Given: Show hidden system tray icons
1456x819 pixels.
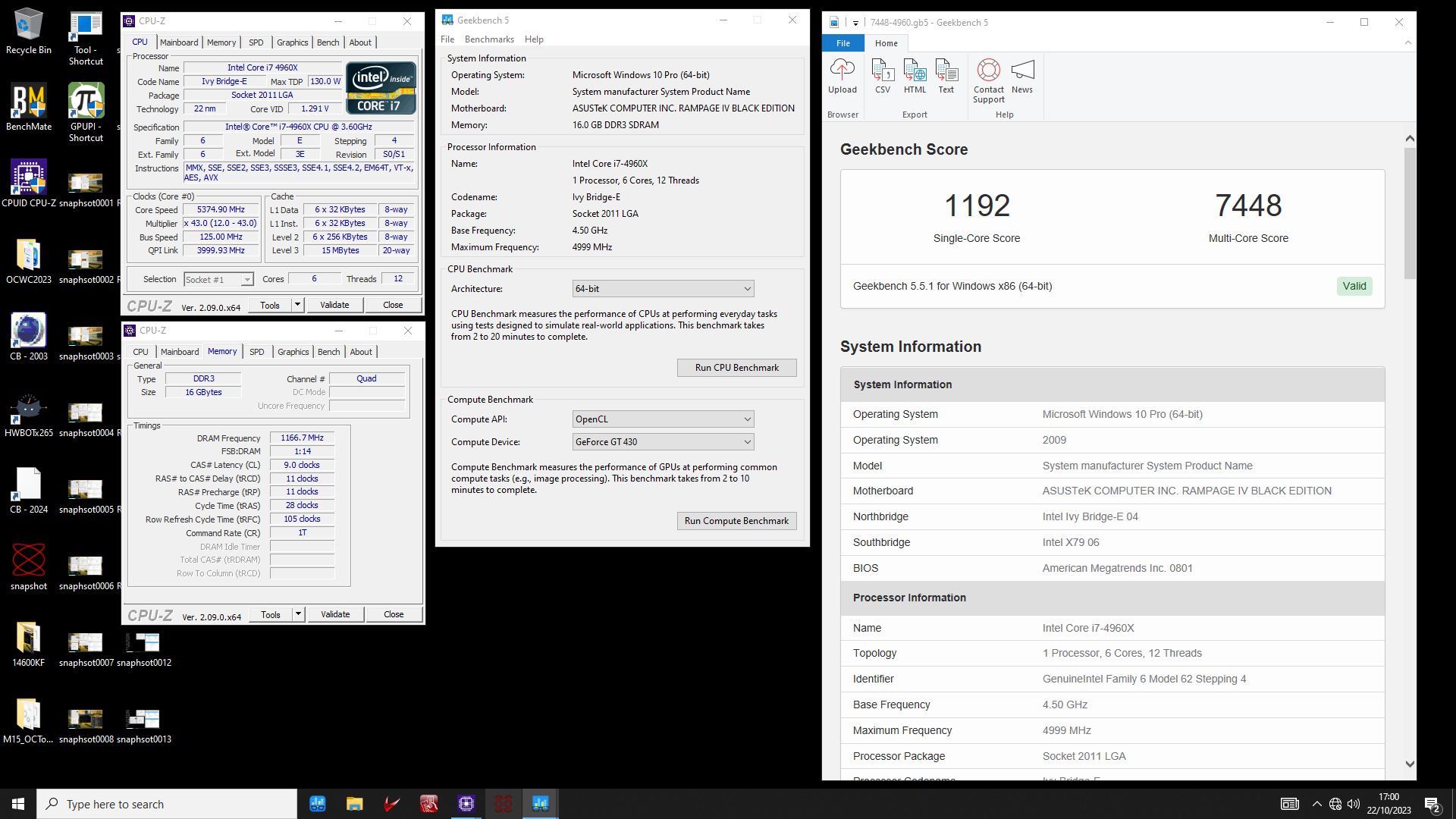Looking at the screenshot, I should [x=1316, y=804].
